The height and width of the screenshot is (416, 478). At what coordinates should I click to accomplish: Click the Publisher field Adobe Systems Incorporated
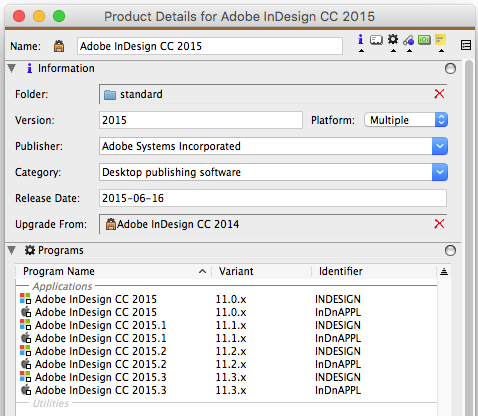(266, 146)
